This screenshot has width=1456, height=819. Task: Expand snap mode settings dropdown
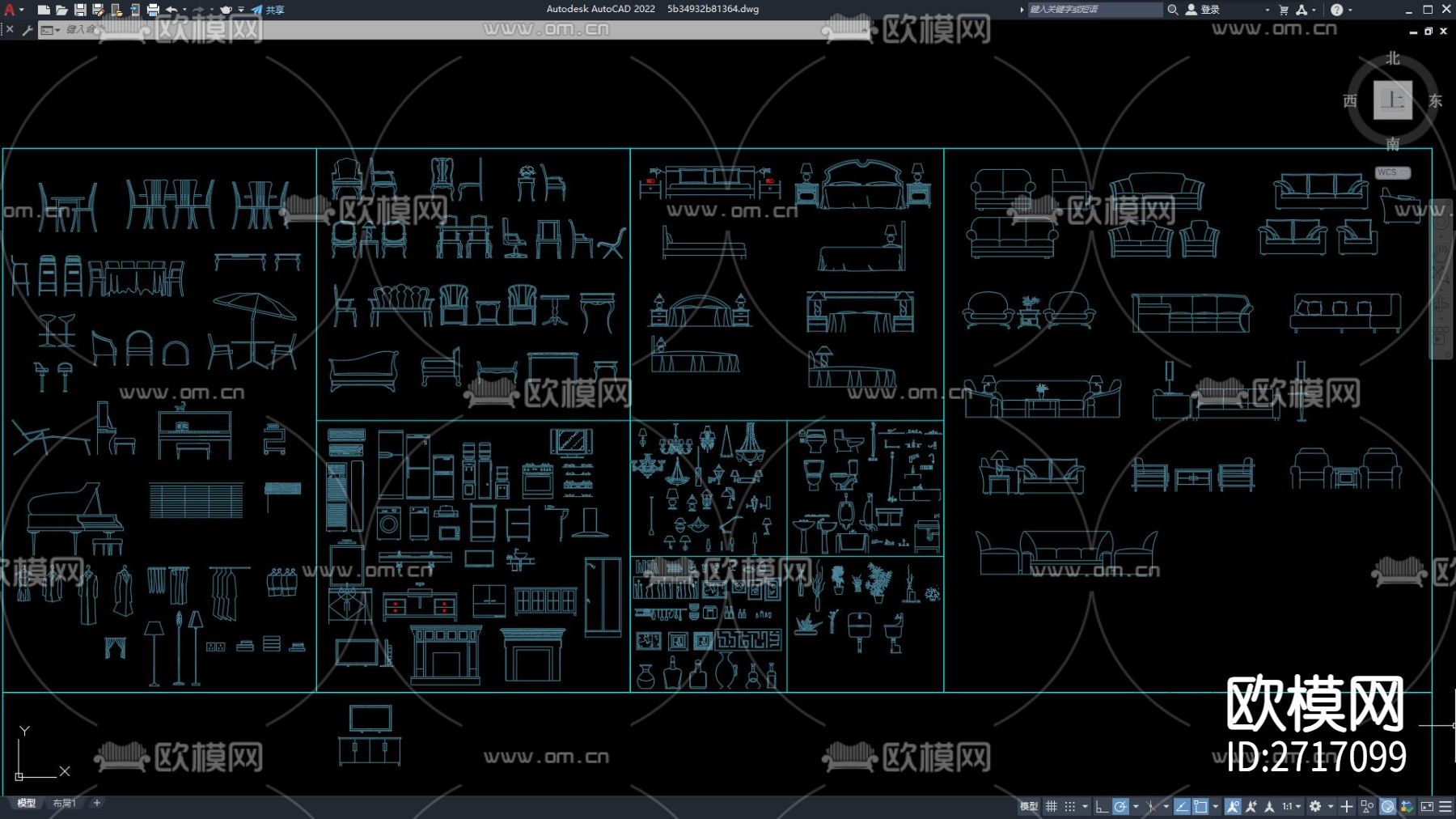tap(1085, 807)
